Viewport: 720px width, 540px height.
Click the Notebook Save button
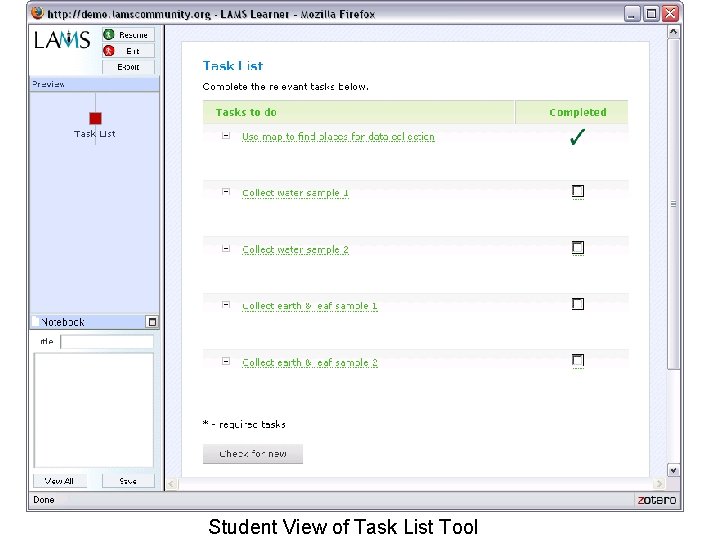128,481
